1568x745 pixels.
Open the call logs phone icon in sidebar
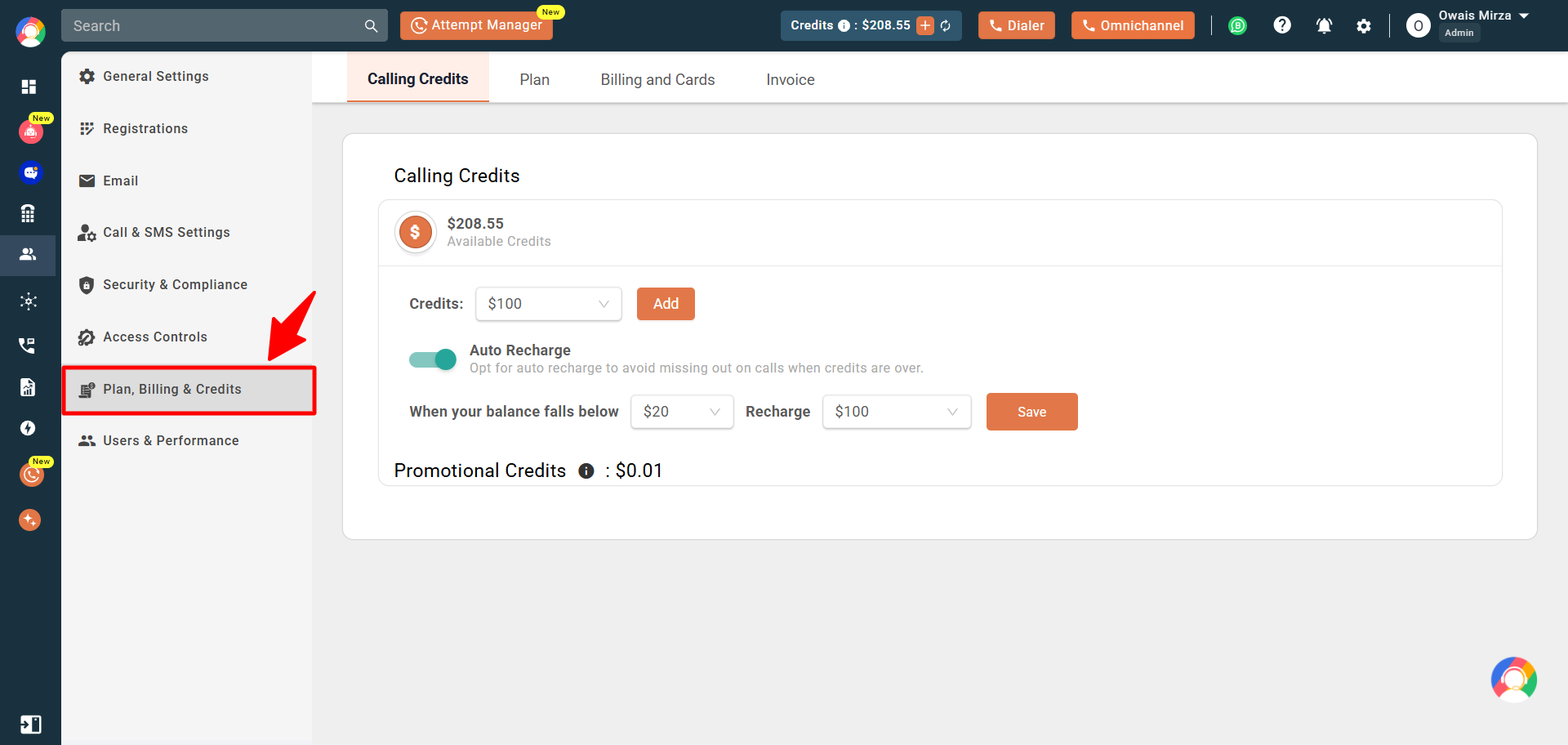pyautogui.click(x=28, y=345)
